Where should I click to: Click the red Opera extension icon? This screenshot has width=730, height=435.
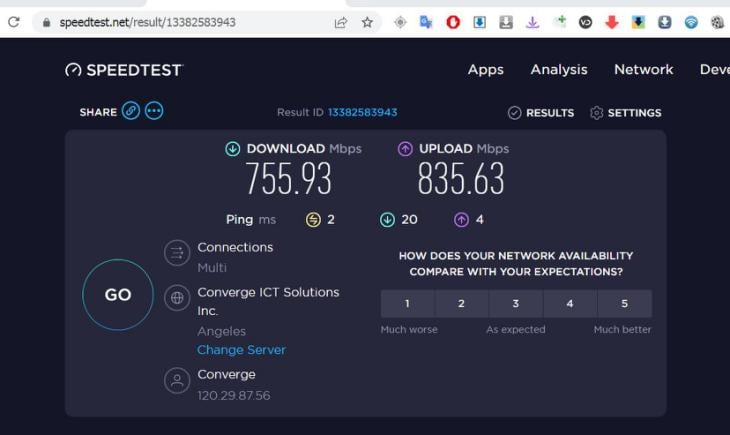[x=453, y=22]
